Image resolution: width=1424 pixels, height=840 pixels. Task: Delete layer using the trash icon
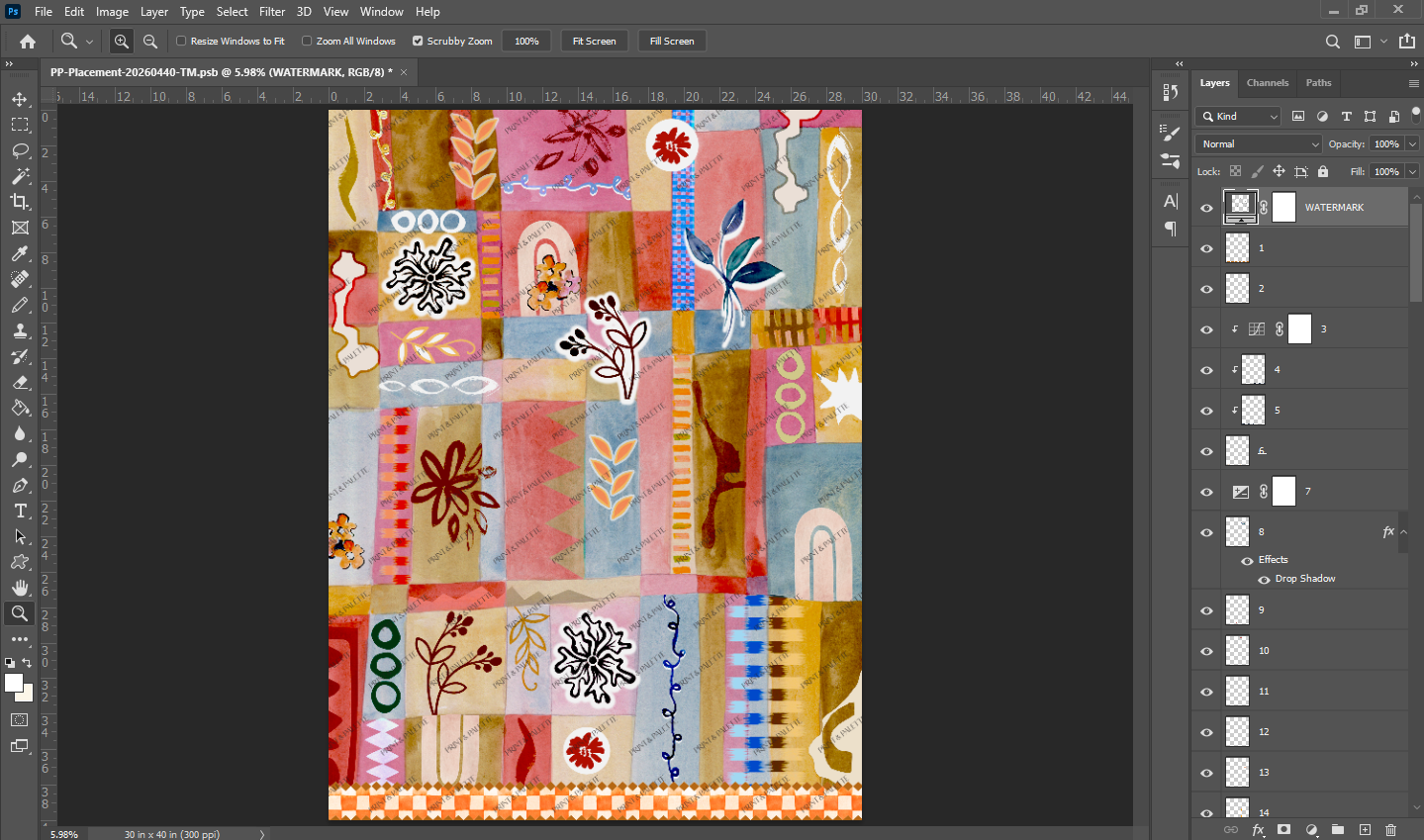1391,830
